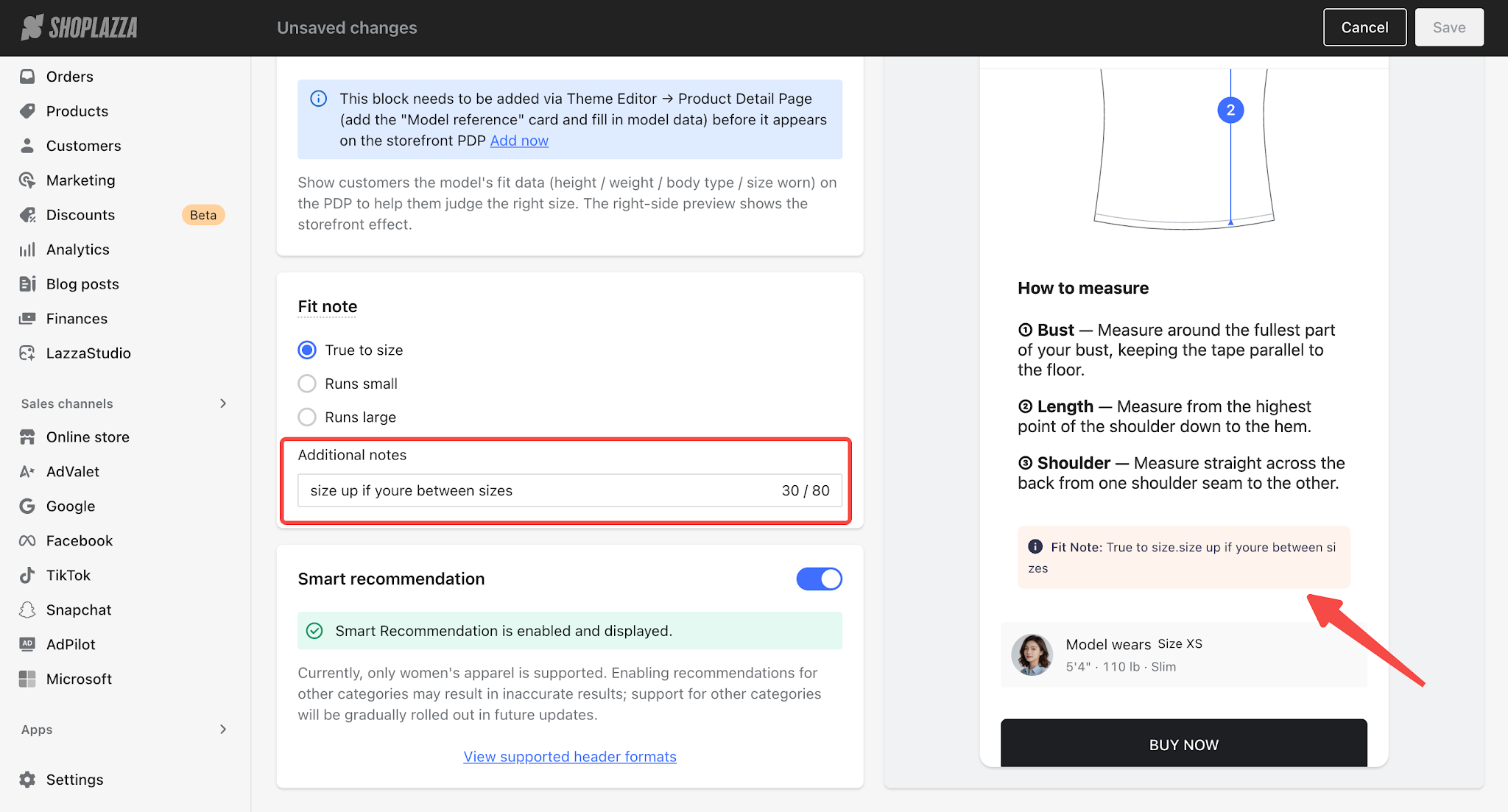Expand the Apps section chevron
Screen dimensions: 1508x812
click(x=223, y=730)
